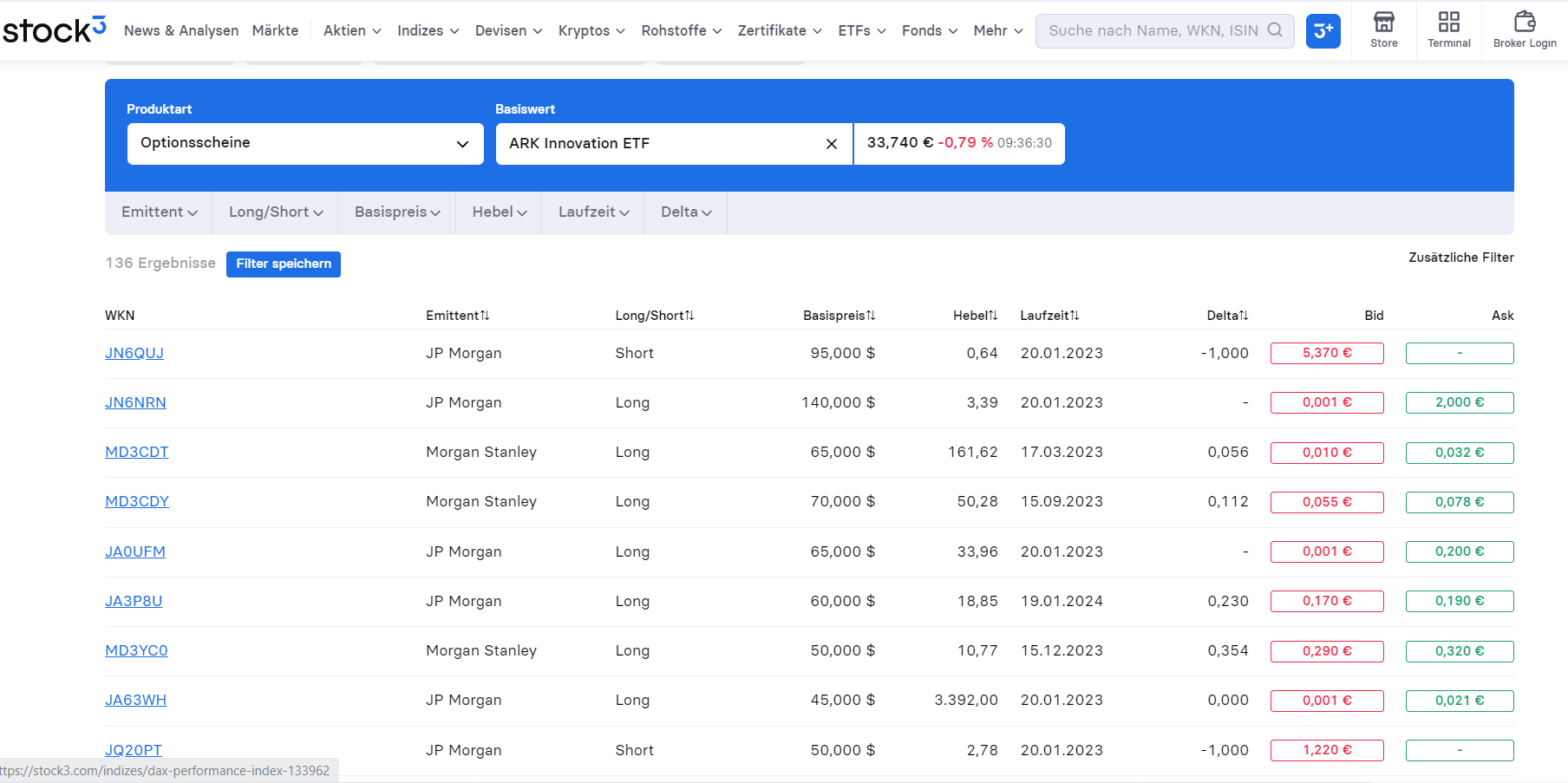1568x783 pixels.
Task: Click Ask 0,200 € for JA0UFM
Action: pyautogui.click(x=1460, y=551)
